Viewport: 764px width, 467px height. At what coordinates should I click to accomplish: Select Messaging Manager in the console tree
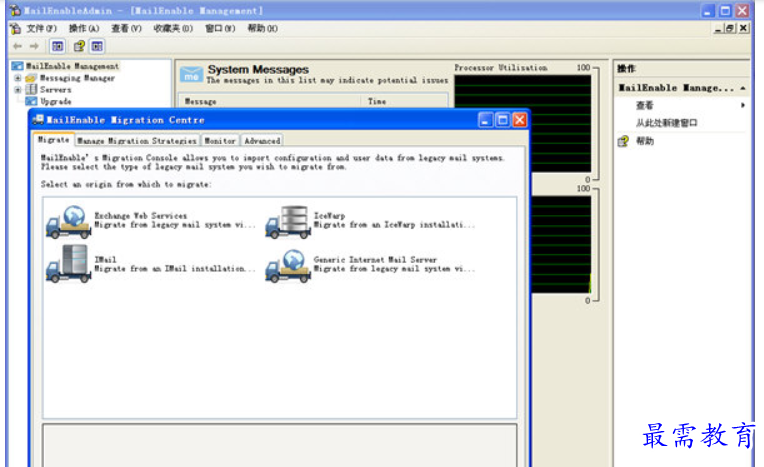tap(77, 78)
